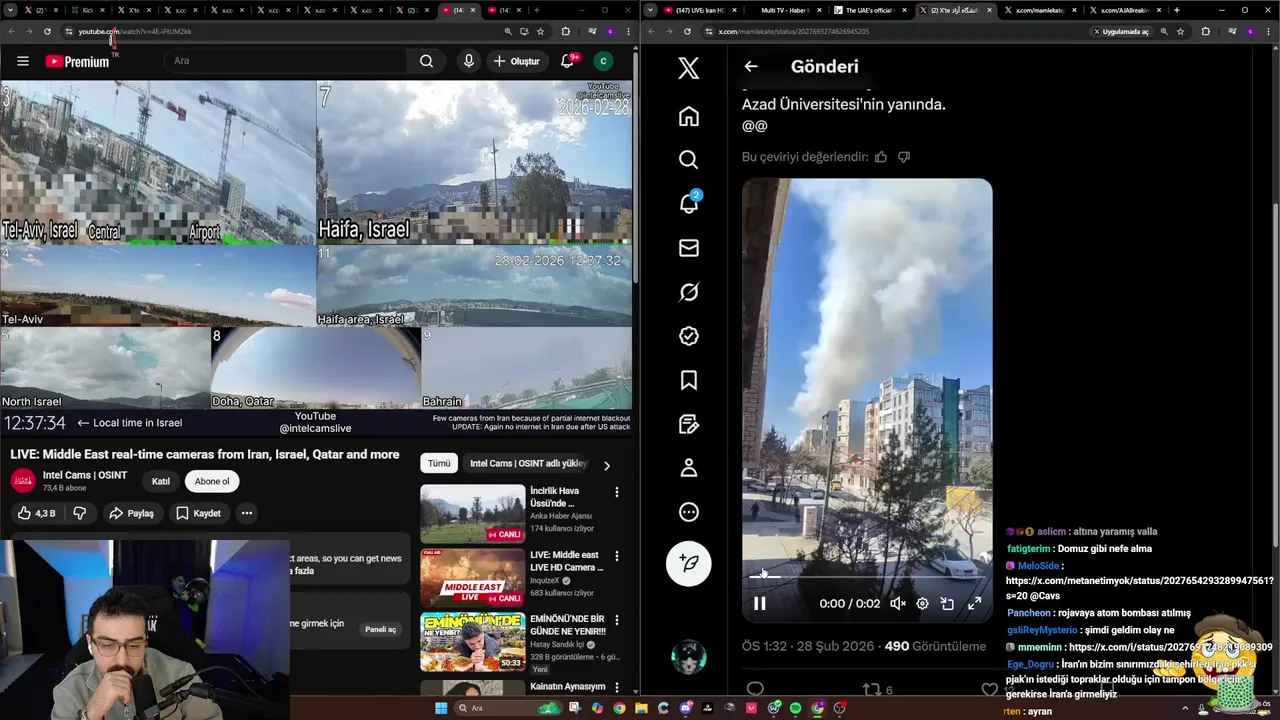Viewport: 1280px width, 720px height.
Task: Open 'İncirlik Hava Üssü'nde' live video thumbnail
Action: coord(472,514)
